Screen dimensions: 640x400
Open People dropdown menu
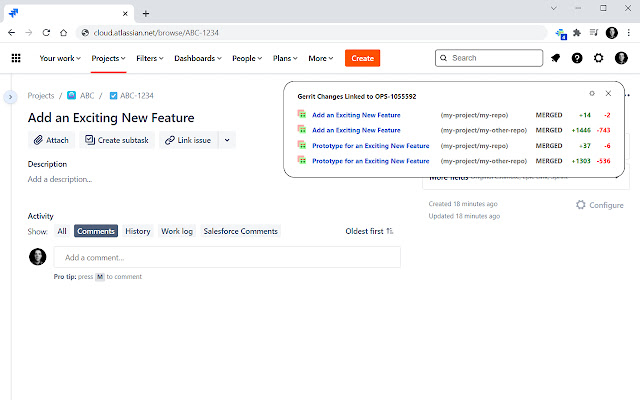[247, 58]
